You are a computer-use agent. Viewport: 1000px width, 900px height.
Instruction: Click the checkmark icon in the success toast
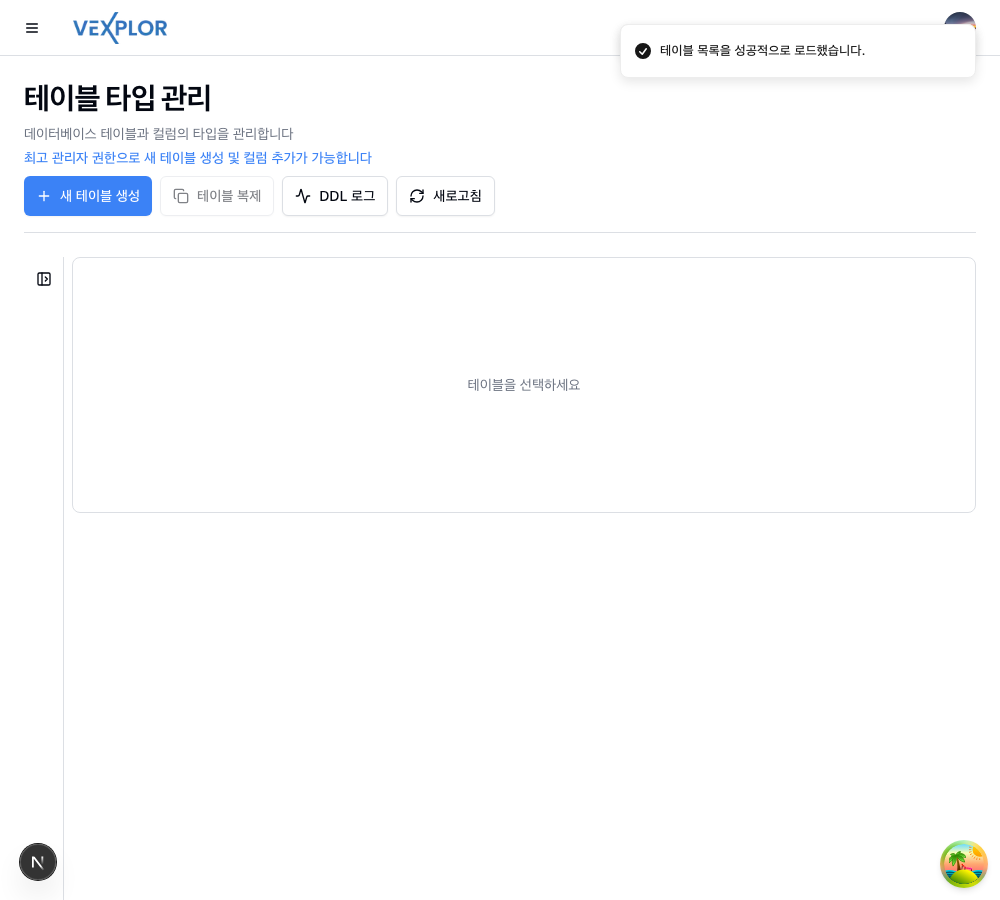(x=643, y=51)
